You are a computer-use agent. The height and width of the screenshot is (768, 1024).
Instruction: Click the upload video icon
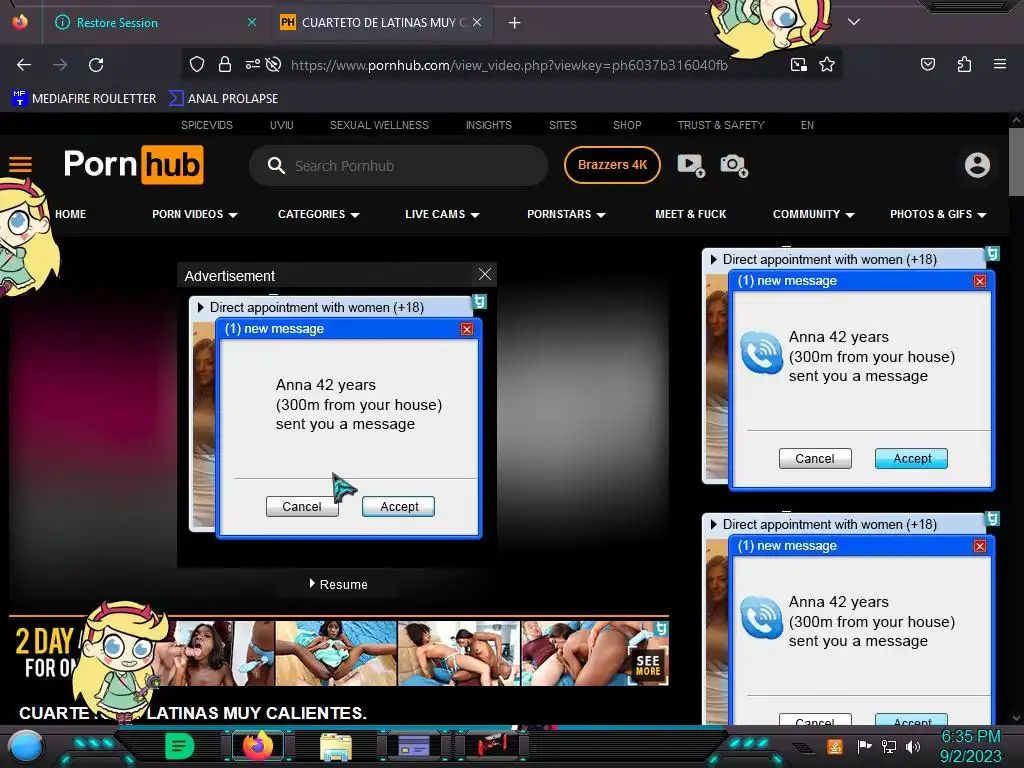tap(691, 165)
